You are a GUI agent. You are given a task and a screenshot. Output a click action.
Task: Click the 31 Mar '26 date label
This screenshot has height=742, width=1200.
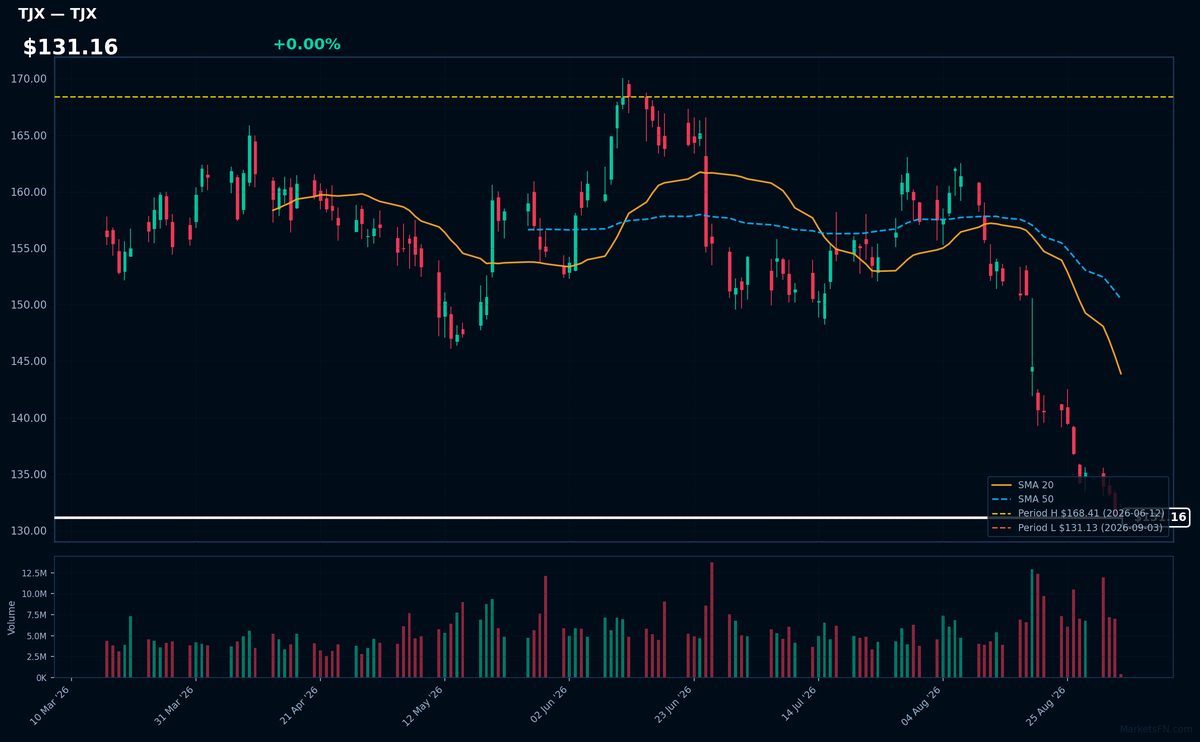[175, 705]
